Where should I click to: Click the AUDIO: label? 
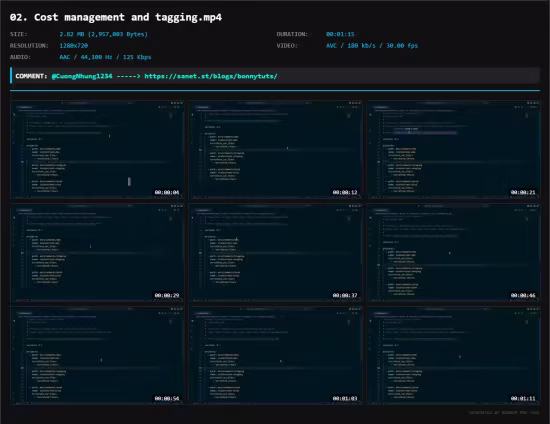[x=20, y=57]
